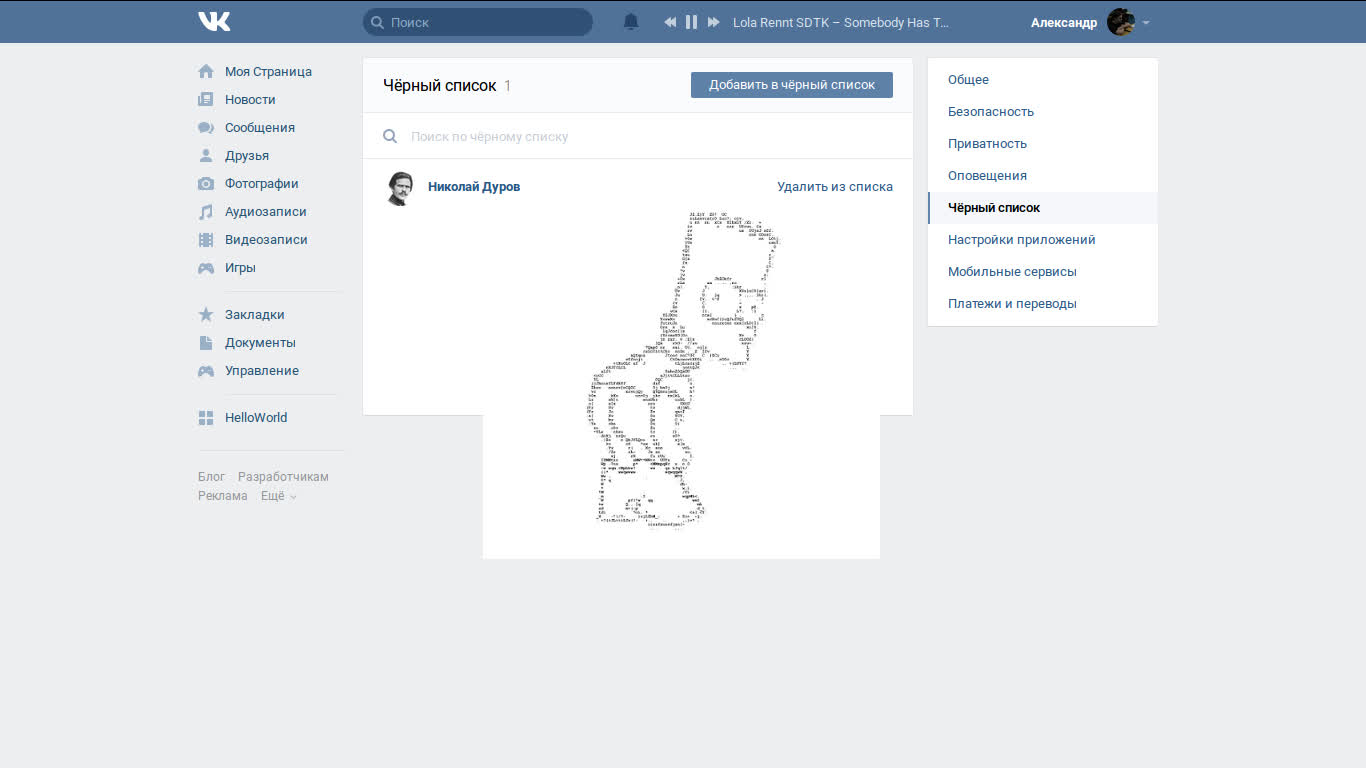Open the notifications bell
Image resolution: width=1366 pixels, height=768 pixels.
tap(631, 22)
